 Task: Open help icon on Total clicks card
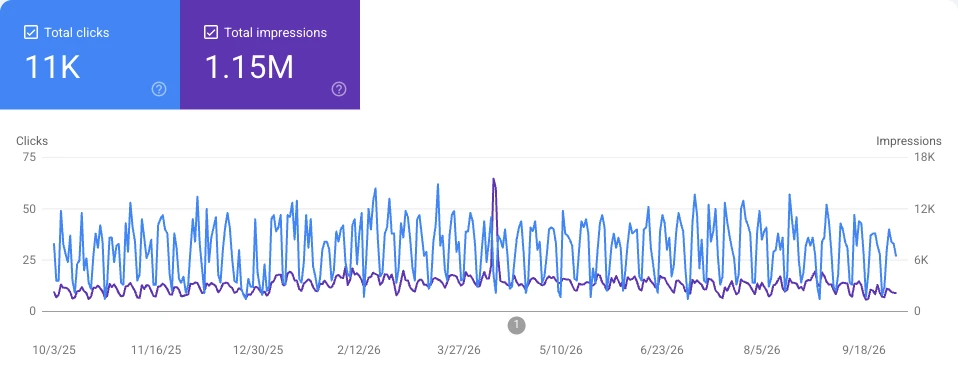click(159, 90)
